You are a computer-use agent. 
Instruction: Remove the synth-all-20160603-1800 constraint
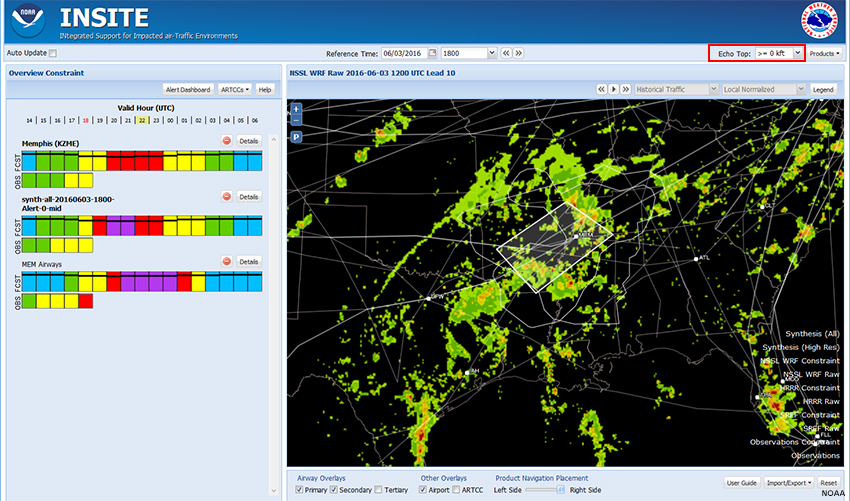227,197
